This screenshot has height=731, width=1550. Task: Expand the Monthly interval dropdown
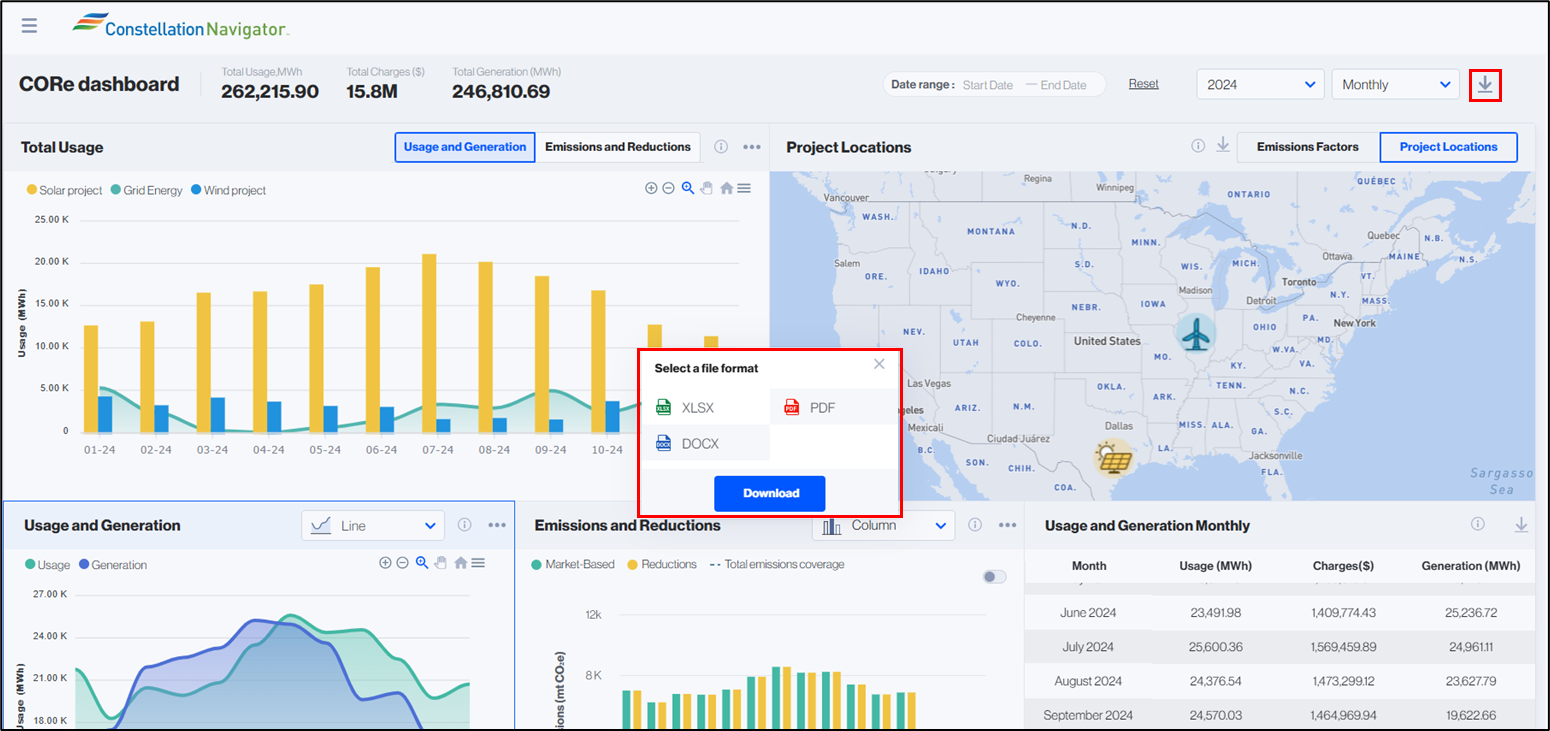pyautogui.click(x=1396, y=85)
